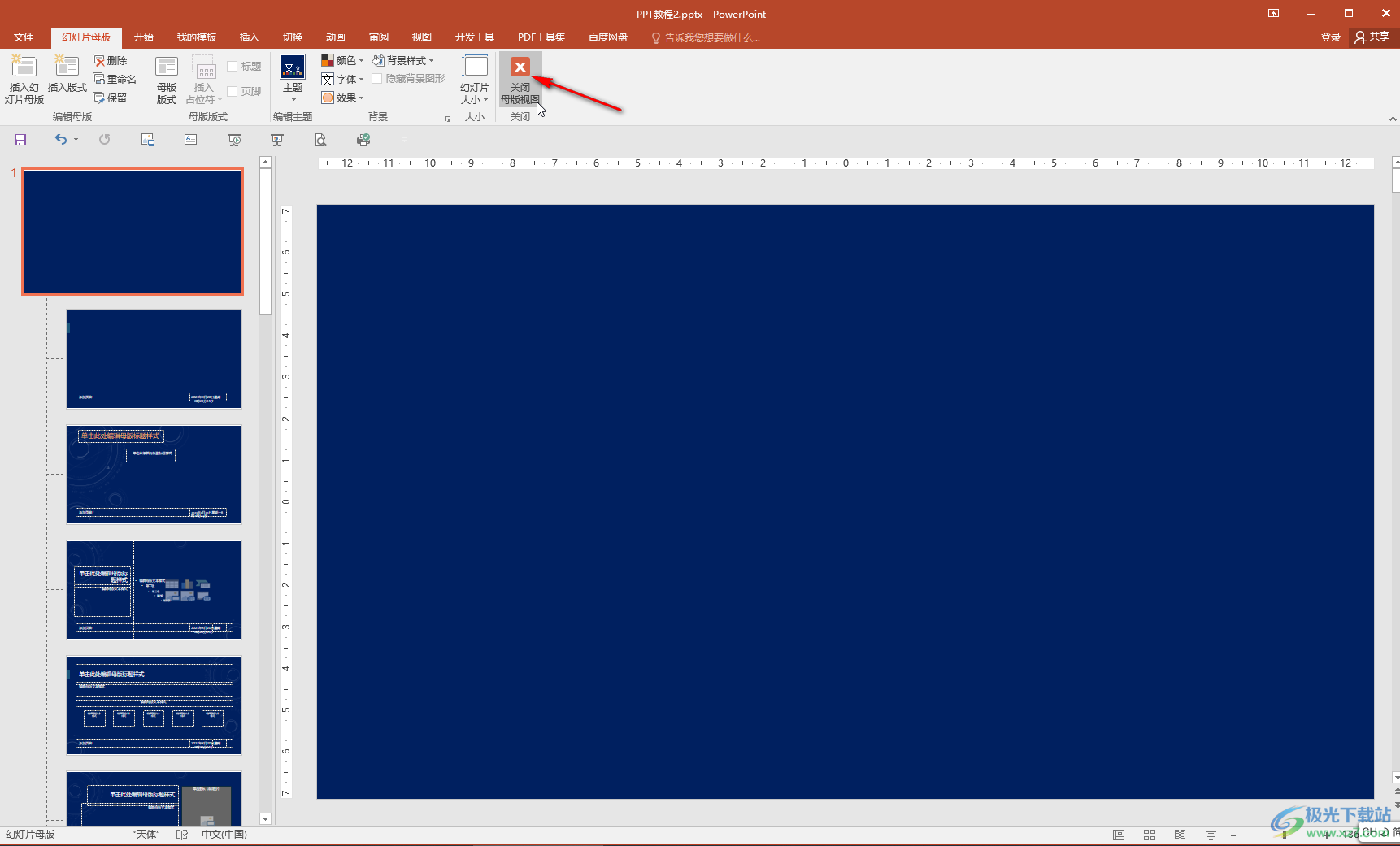Click the Tell Me (告诉我您想要做什么) search box
The width and height of the screenshot is (1400, 846).
706,38
